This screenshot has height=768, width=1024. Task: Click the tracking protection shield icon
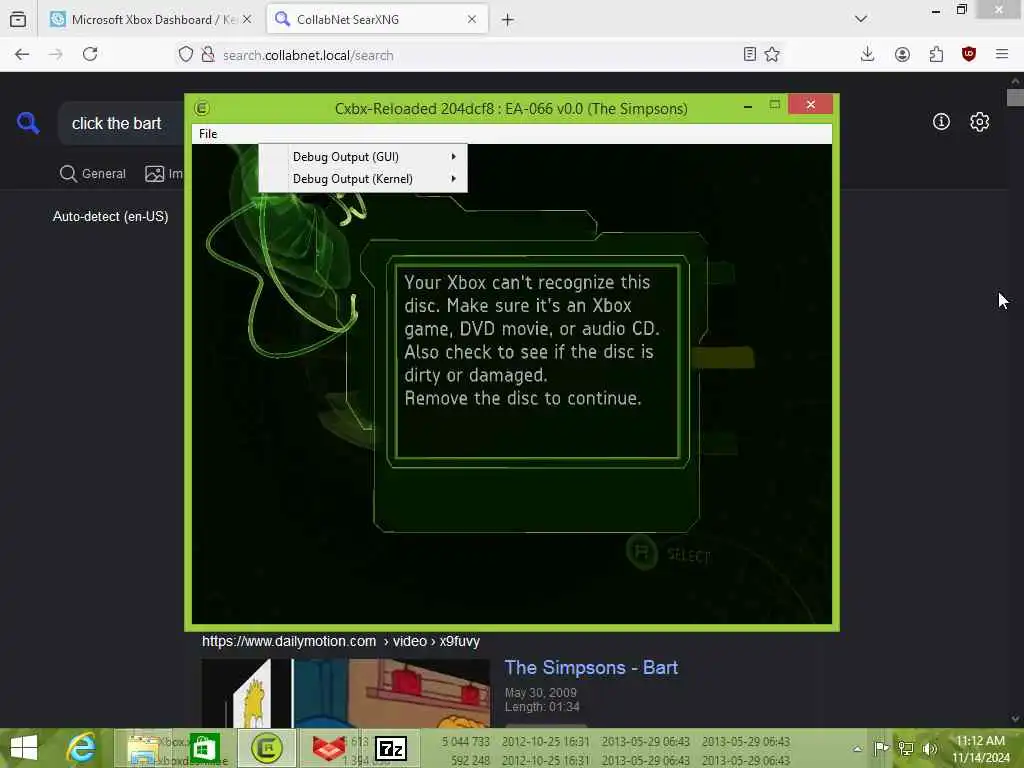coord(186,55)
